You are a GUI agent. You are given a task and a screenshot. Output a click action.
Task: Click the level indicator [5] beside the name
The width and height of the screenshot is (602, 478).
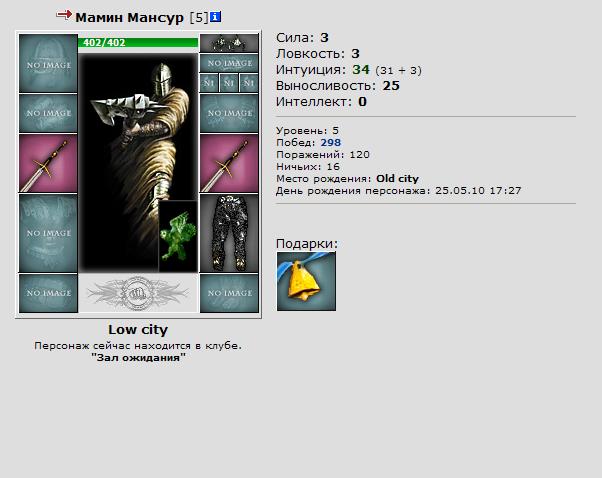tap(199, 17)
